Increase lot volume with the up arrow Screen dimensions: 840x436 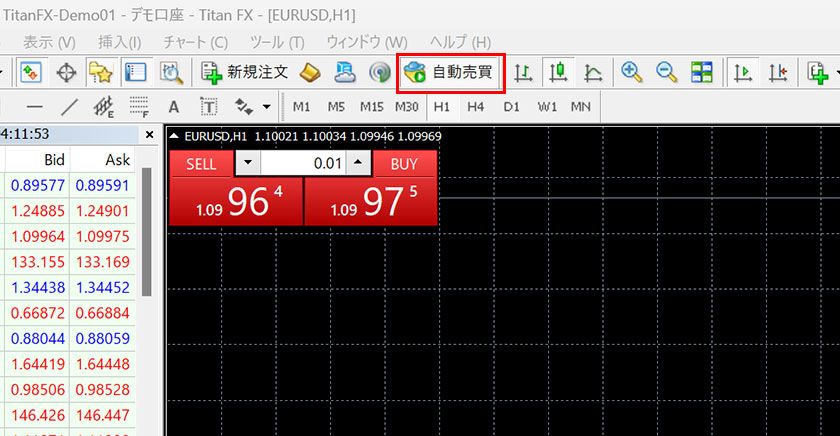[x=359, y=164]
